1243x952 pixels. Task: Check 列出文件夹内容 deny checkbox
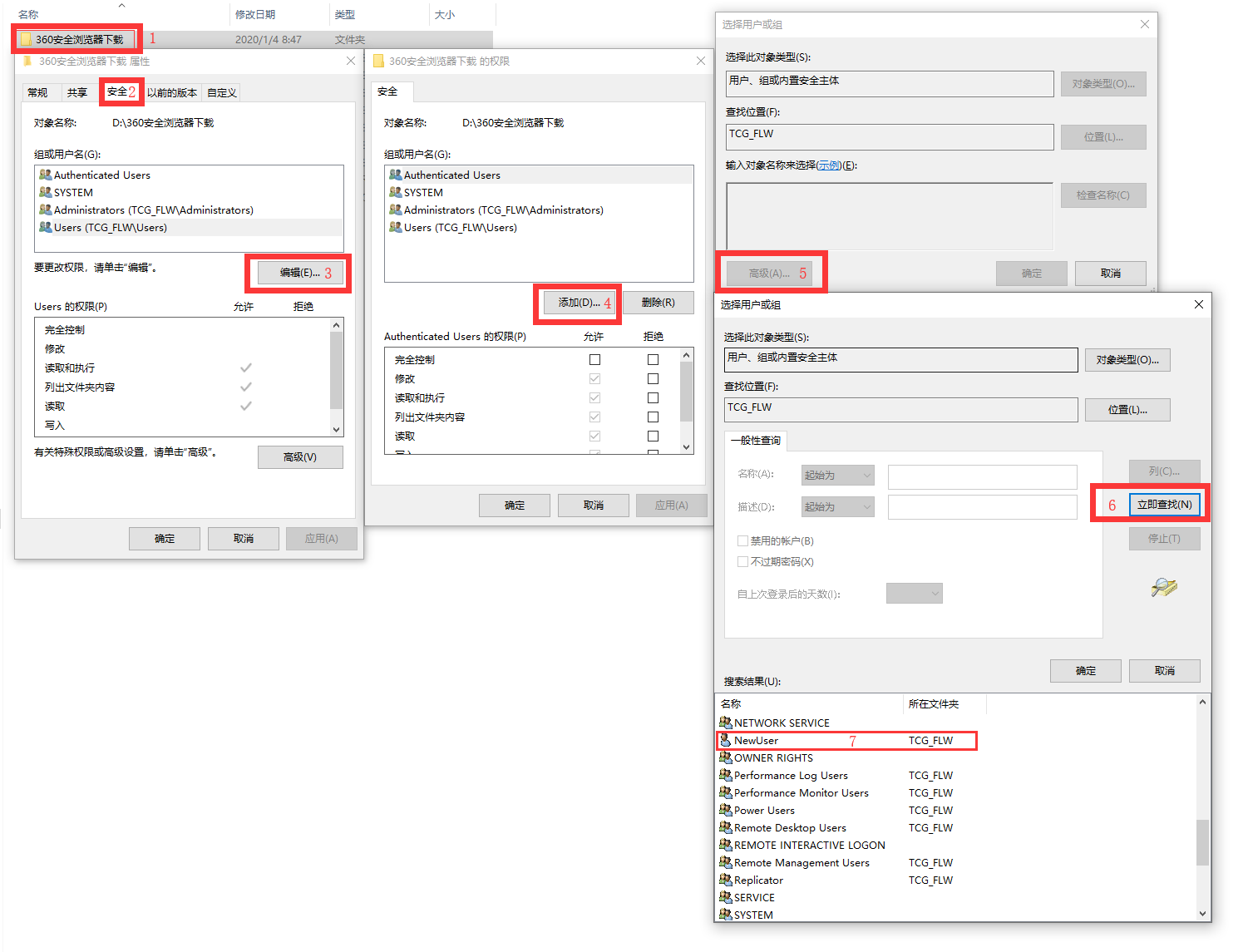coord(653,417)
